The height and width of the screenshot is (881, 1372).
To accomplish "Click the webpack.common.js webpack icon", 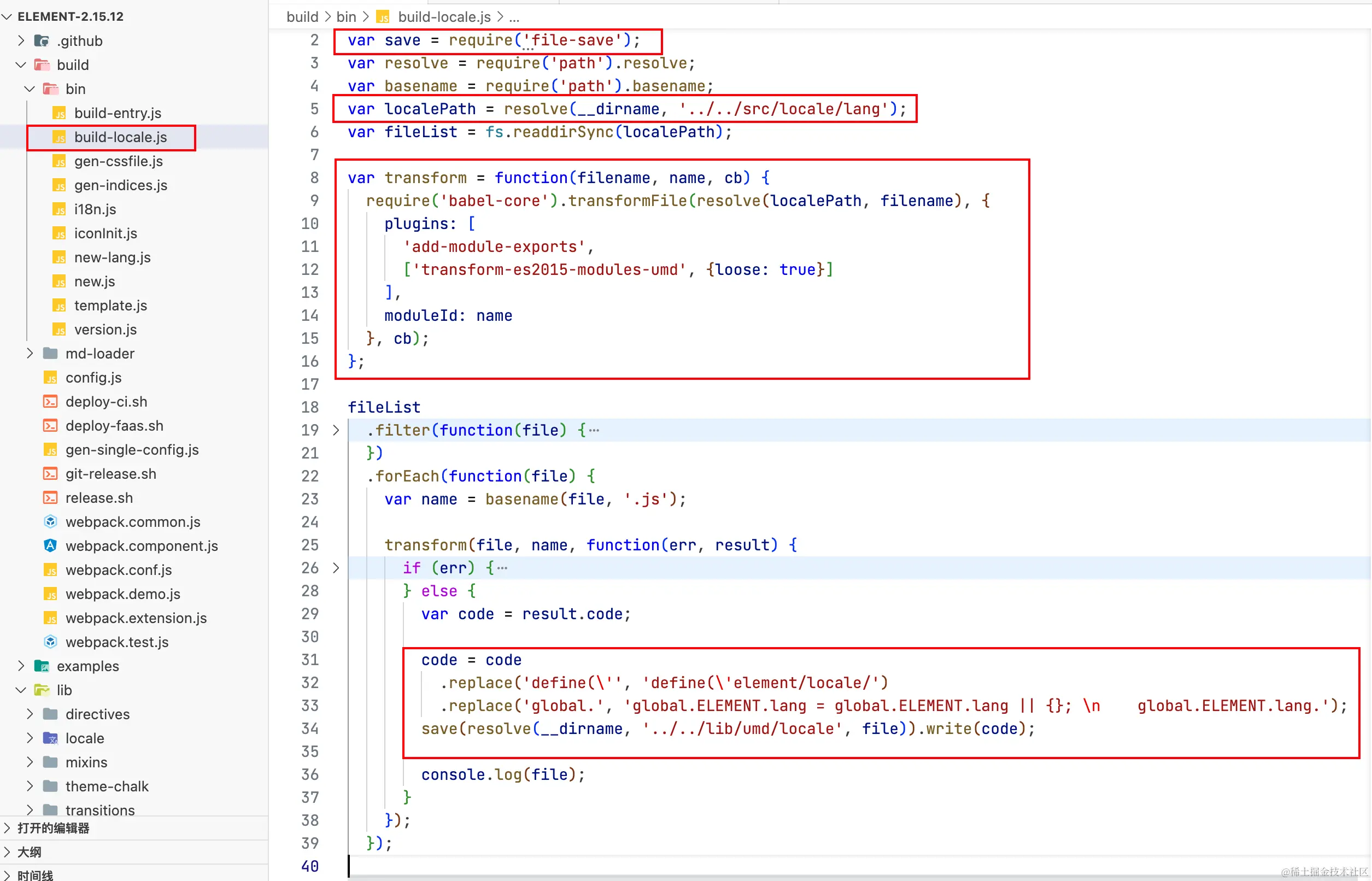I will 50,521.
